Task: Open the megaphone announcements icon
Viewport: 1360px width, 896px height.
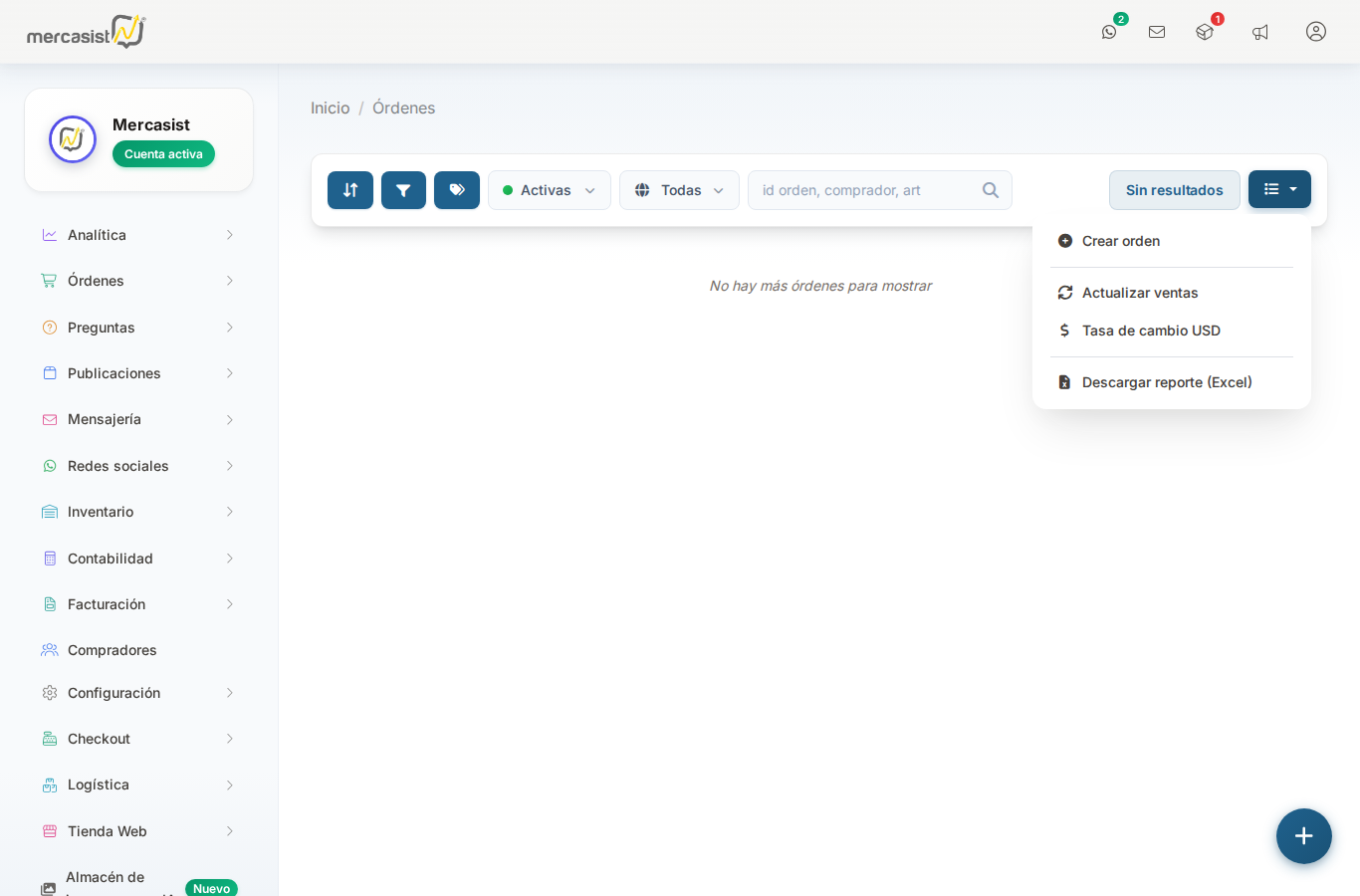Action: coord(1260,32)
